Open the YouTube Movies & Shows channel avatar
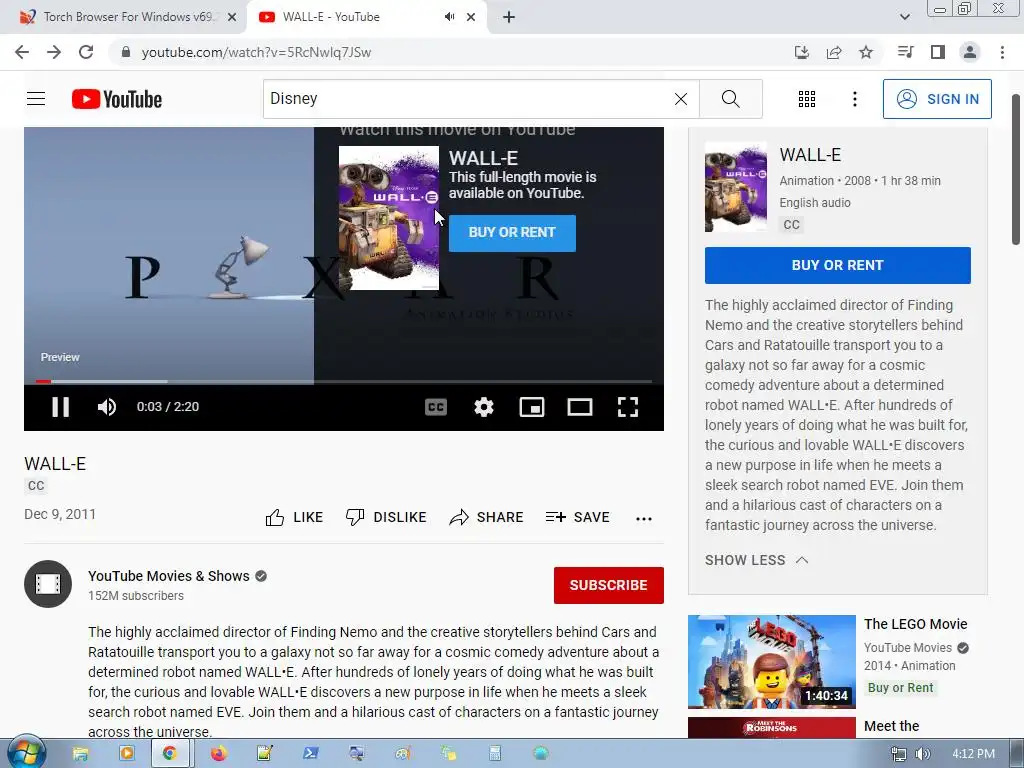The image size is (1024, 768). click(48, 584)
